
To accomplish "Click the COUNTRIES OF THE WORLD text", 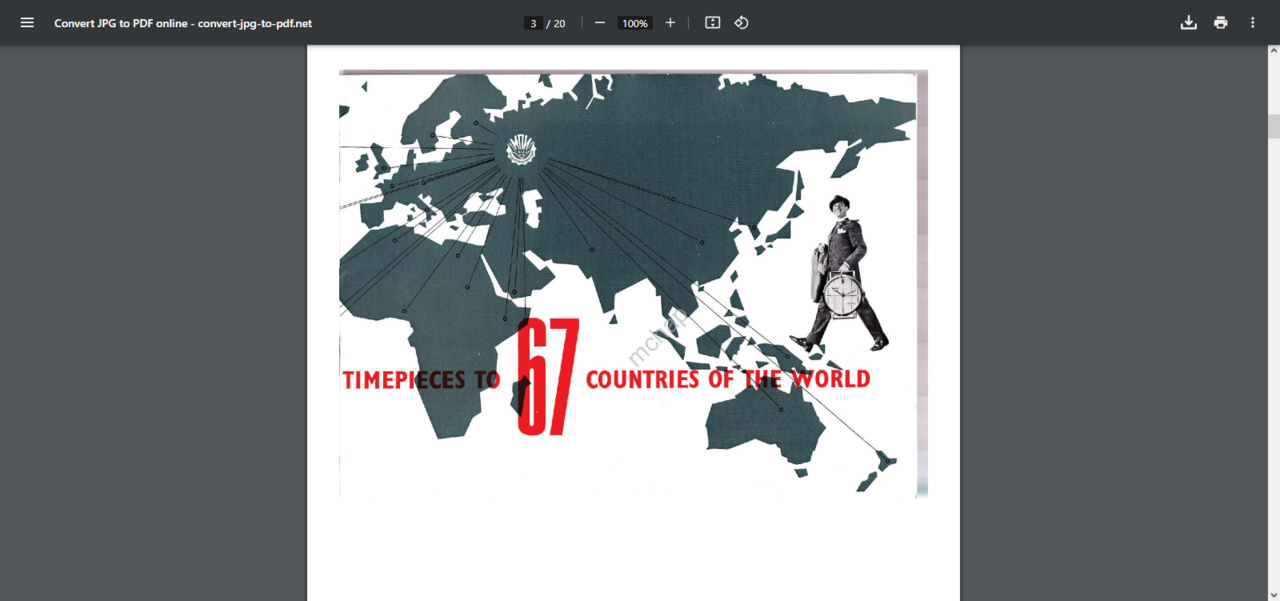I will tap(727, 379).
